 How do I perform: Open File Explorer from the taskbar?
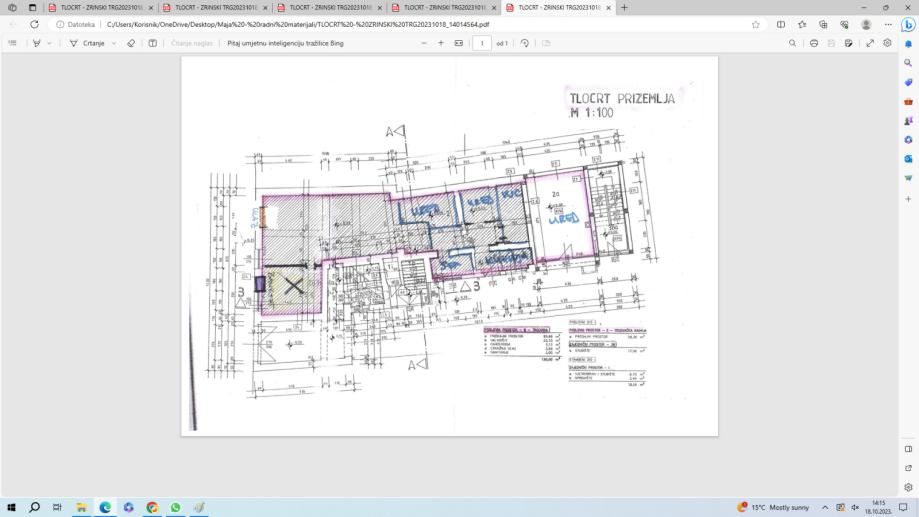[x=81, y=507]
